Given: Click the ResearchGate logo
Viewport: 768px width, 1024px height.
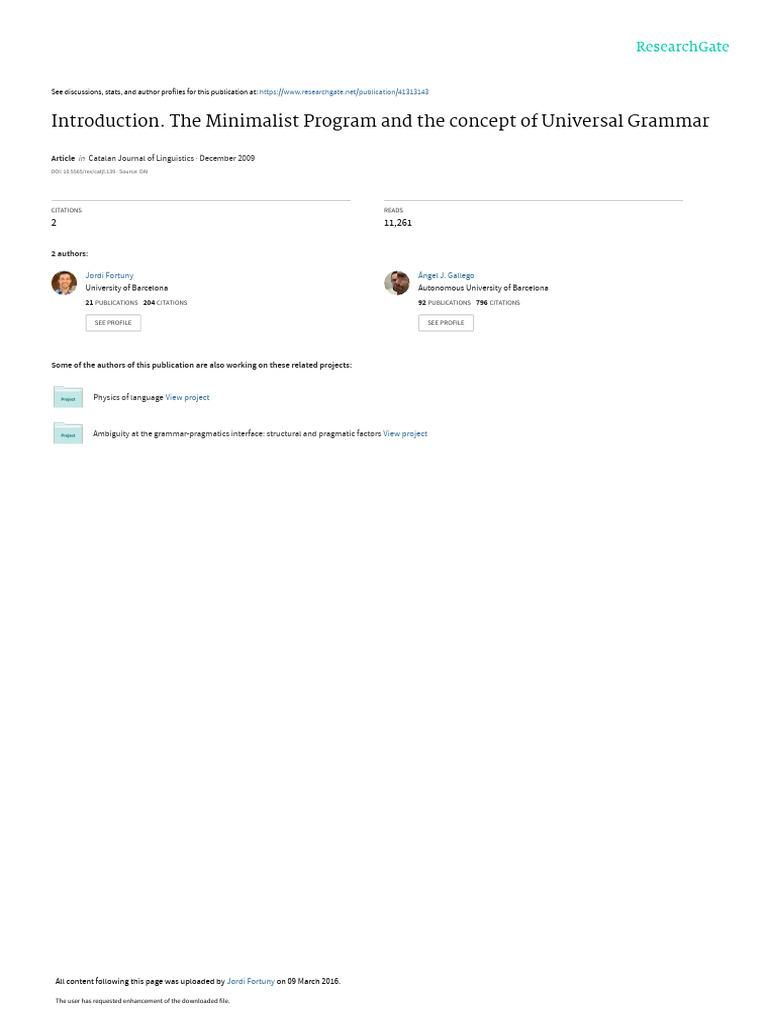Looking at the screenshot, I should pos(682,47).
